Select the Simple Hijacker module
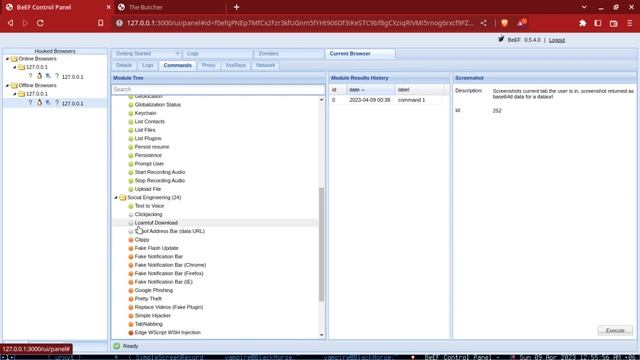This screenshot has width=640, height=360. [x=153, y=316]
